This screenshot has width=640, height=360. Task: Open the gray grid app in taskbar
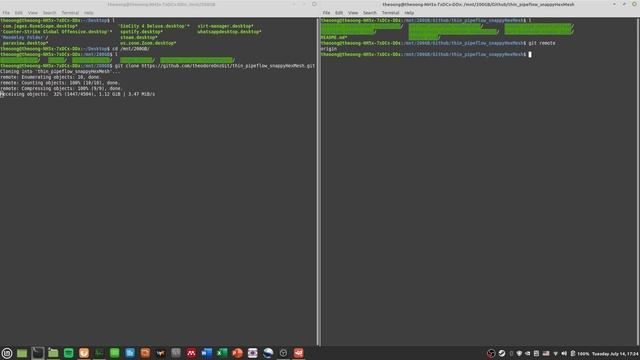pyautogui.click(x=176, y=353)
